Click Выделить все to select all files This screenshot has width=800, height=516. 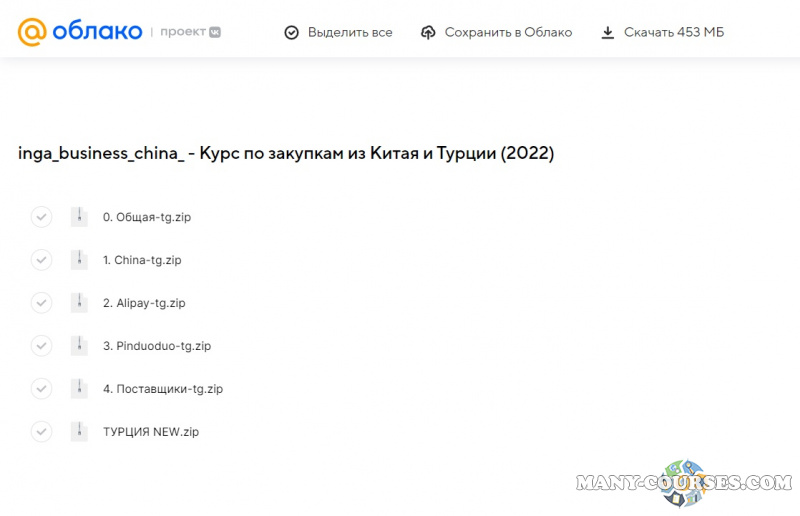pos(339,32)
